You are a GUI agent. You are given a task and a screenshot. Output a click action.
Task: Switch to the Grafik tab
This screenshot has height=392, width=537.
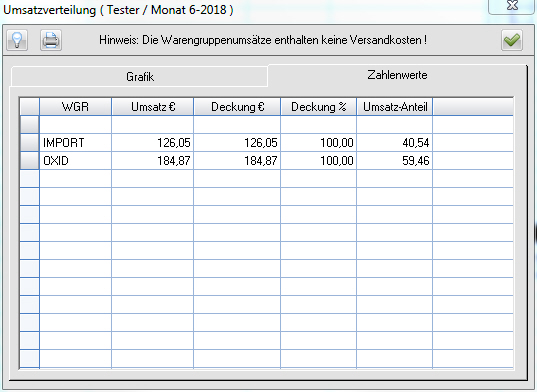coord(140,77)
